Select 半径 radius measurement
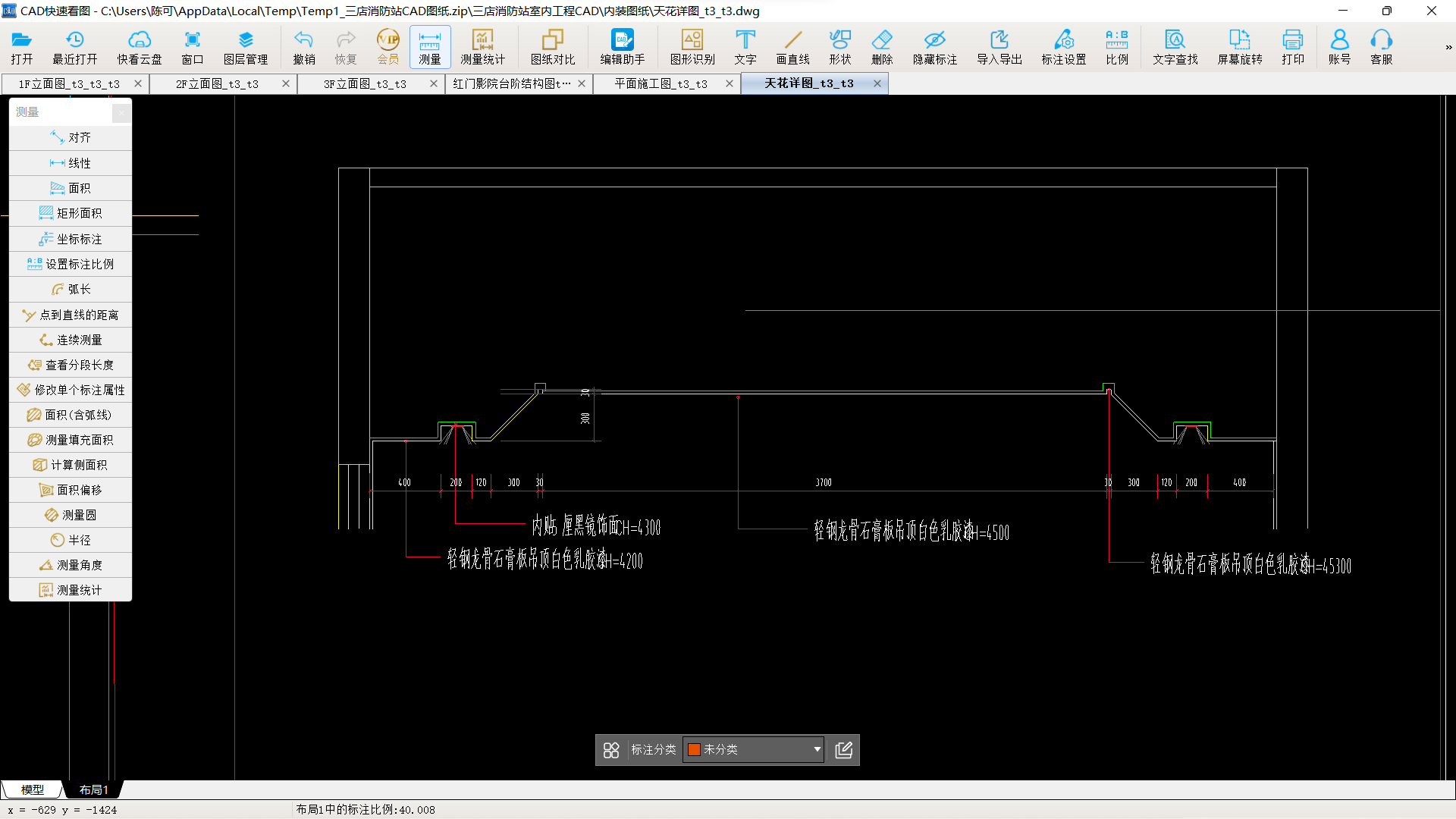Screen dimensions: 1456x819 [71, 540]
